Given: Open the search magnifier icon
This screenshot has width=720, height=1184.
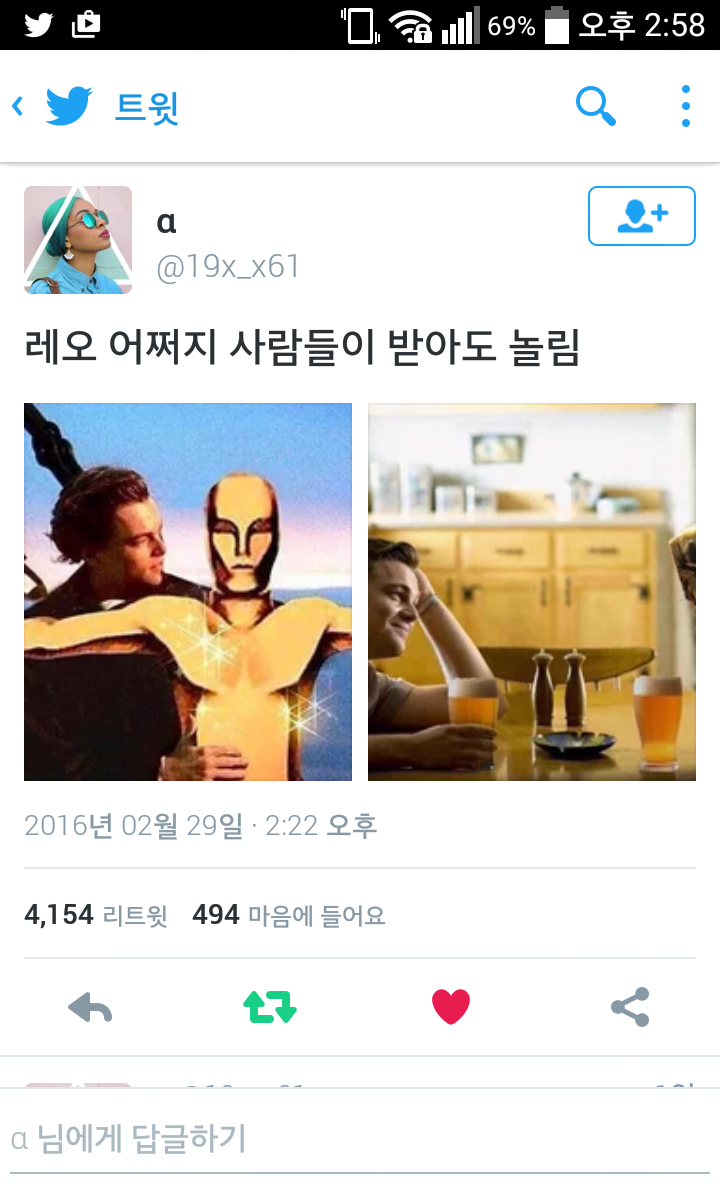Looking at the screenshot, I should click(x=595, y=106).
